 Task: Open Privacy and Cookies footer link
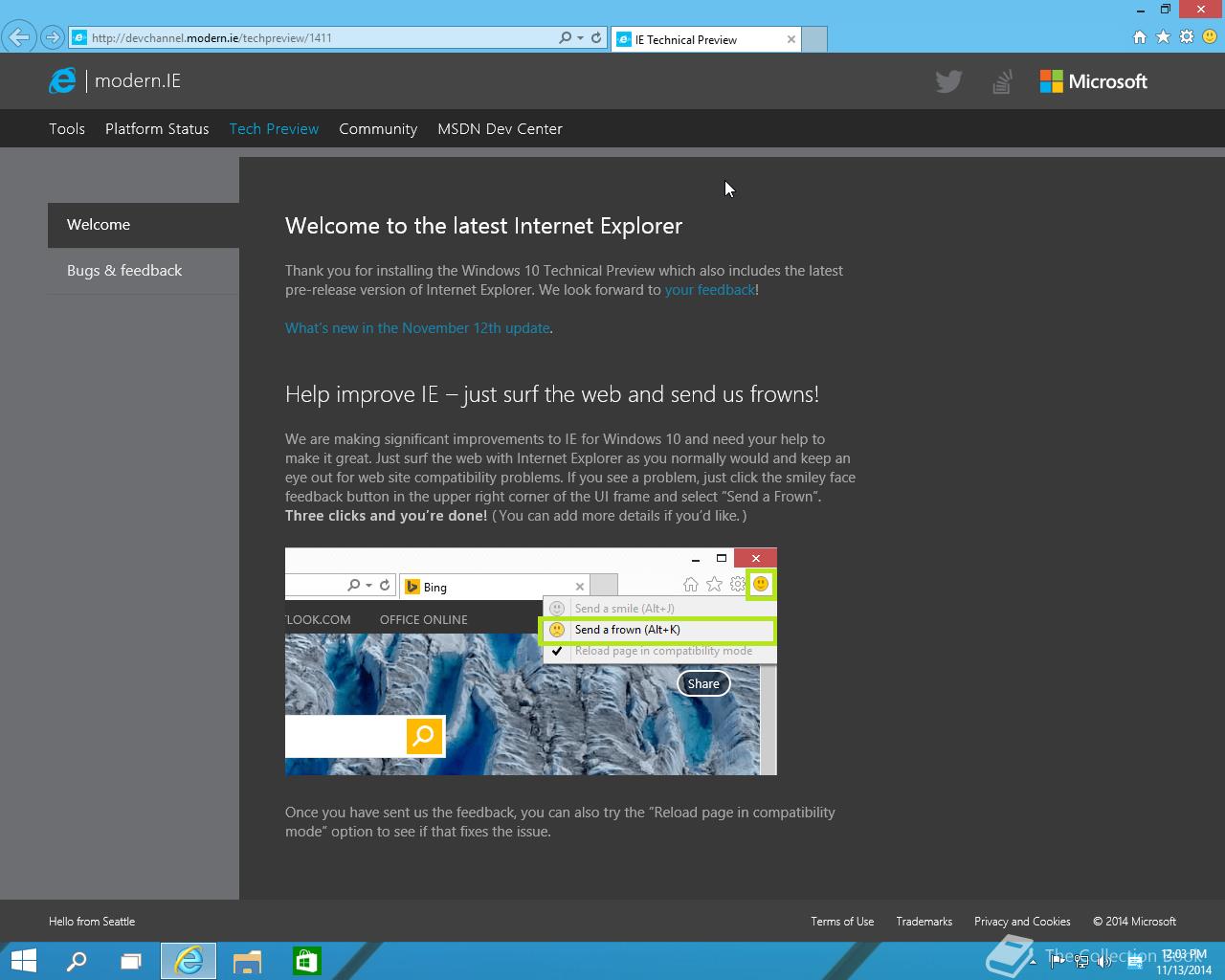(x=1022, y=922)
